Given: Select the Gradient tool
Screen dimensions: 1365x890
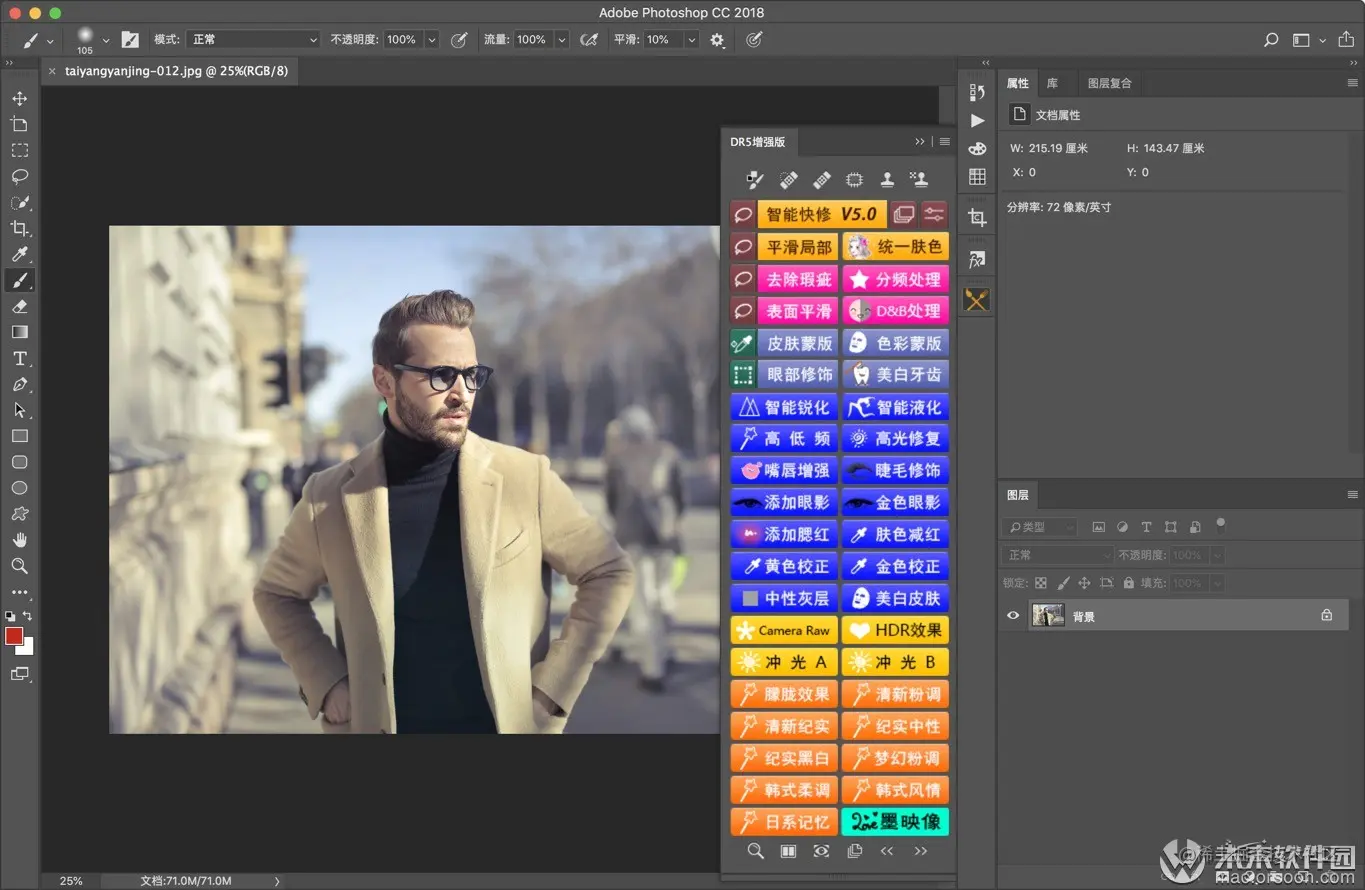Looking at the screenshot, I should point(19,333).
